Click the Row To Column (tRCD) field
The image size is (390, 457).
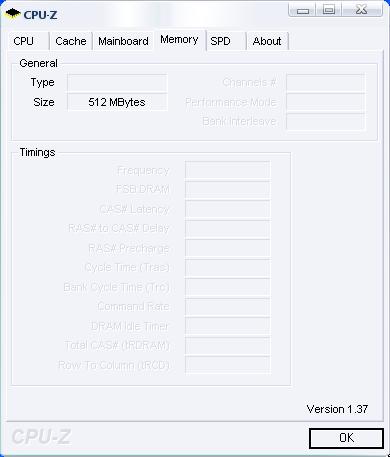(x=227, y=365)
